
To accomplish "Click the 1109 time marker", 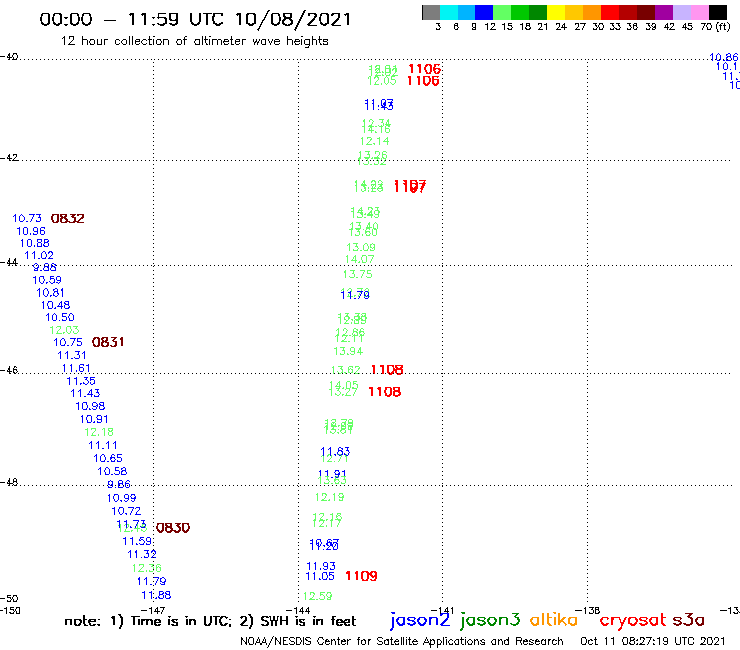I will 361,576.
